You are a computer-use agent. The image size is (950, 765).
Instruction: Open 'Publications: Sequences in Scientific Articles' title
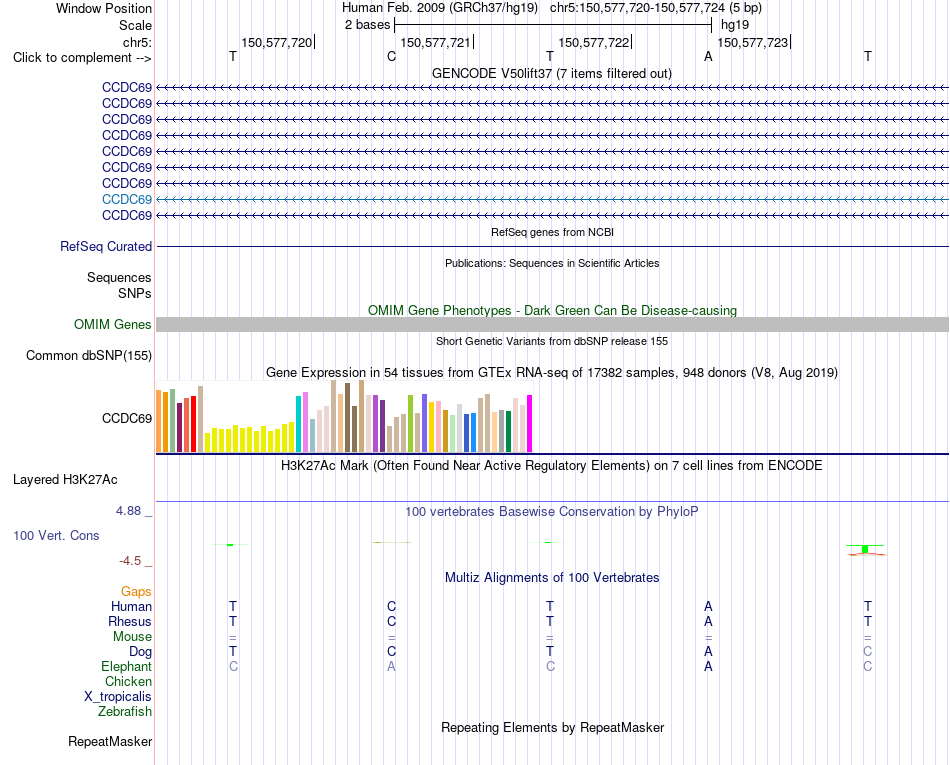(x=552, y=263)
